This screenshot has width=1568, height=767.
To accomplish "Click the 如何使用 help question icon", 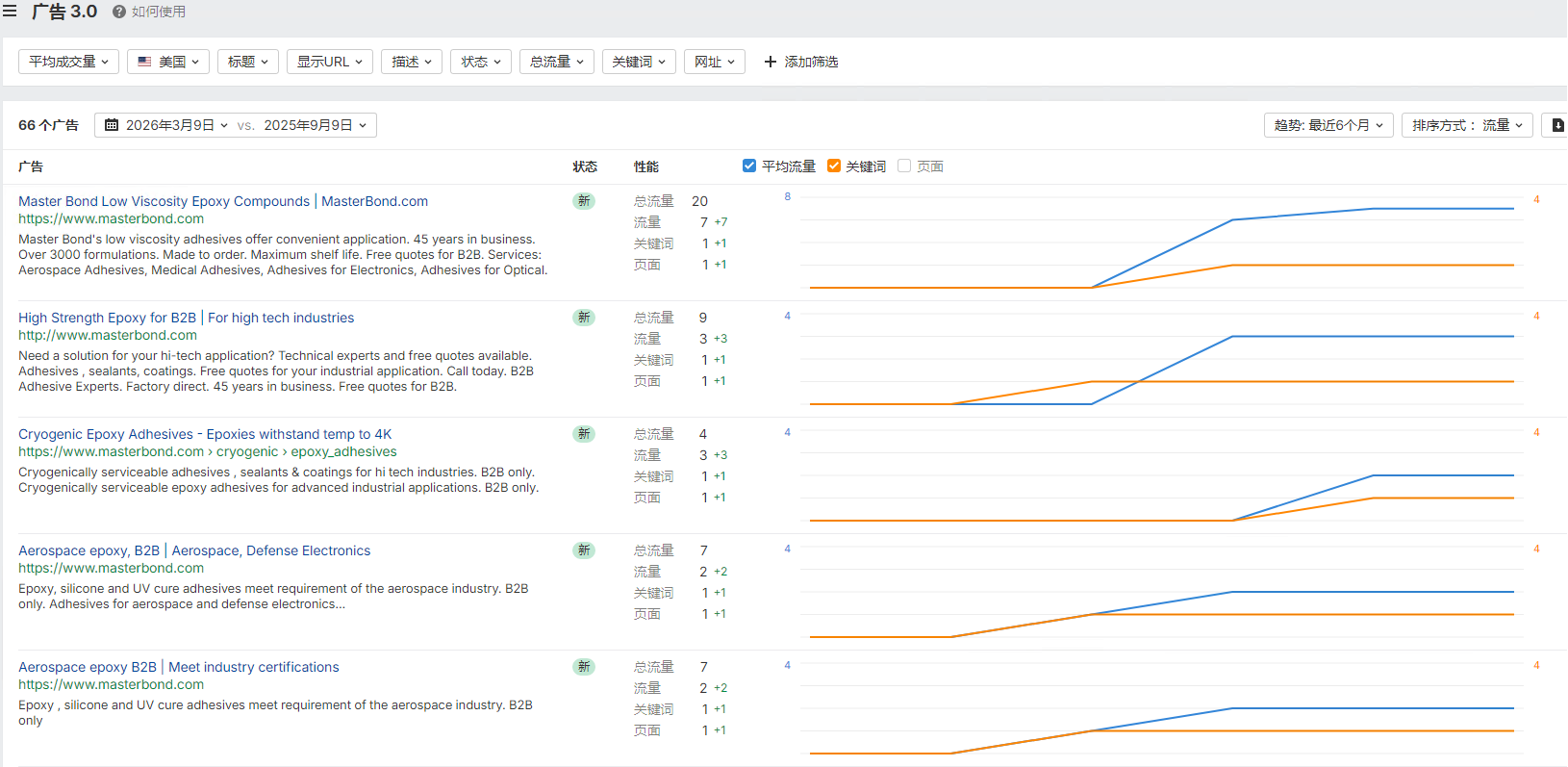I will pyautogui.click(x=119, y=12).
